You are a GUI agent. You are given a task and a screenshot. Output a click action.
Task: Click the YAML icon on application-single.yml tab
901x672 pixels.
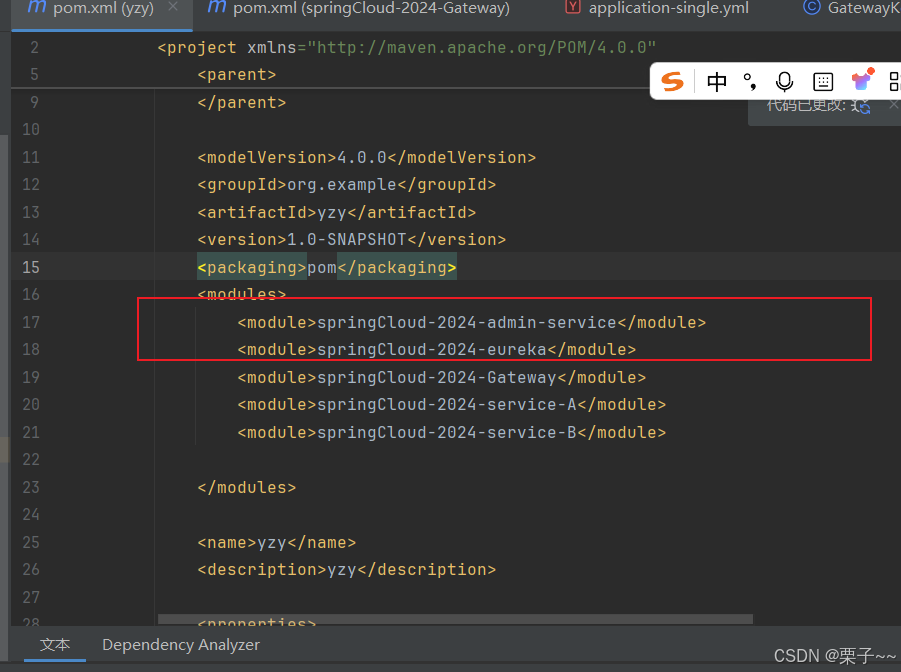click(573, 8)
